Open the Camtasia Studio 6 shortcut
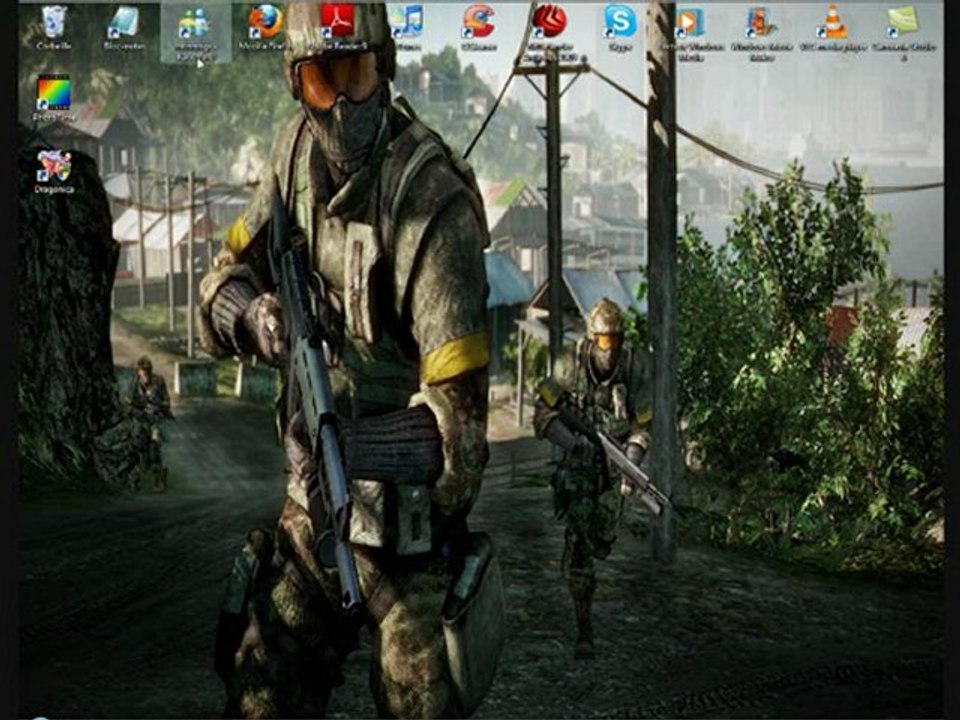 (904, 32)
